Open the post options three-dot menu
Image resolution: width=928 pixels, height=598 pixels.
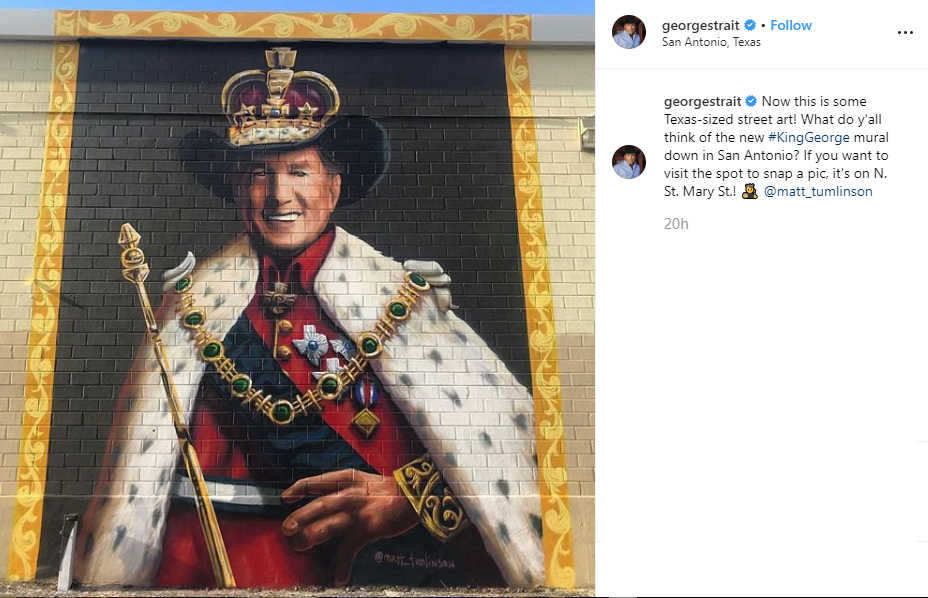pos(906,31)
